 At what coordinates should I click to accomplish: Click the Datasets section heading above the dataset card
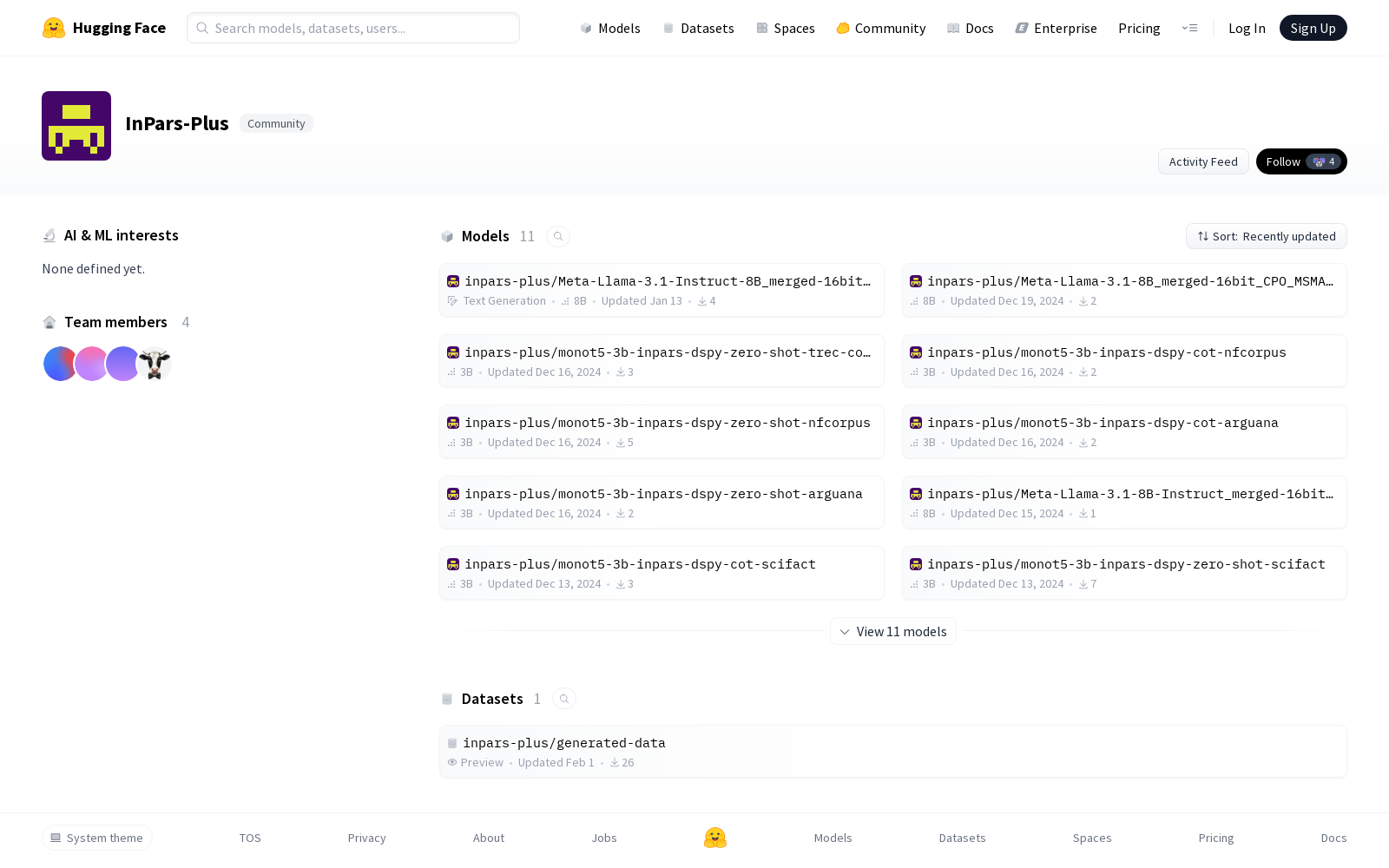tap(492, 699)
